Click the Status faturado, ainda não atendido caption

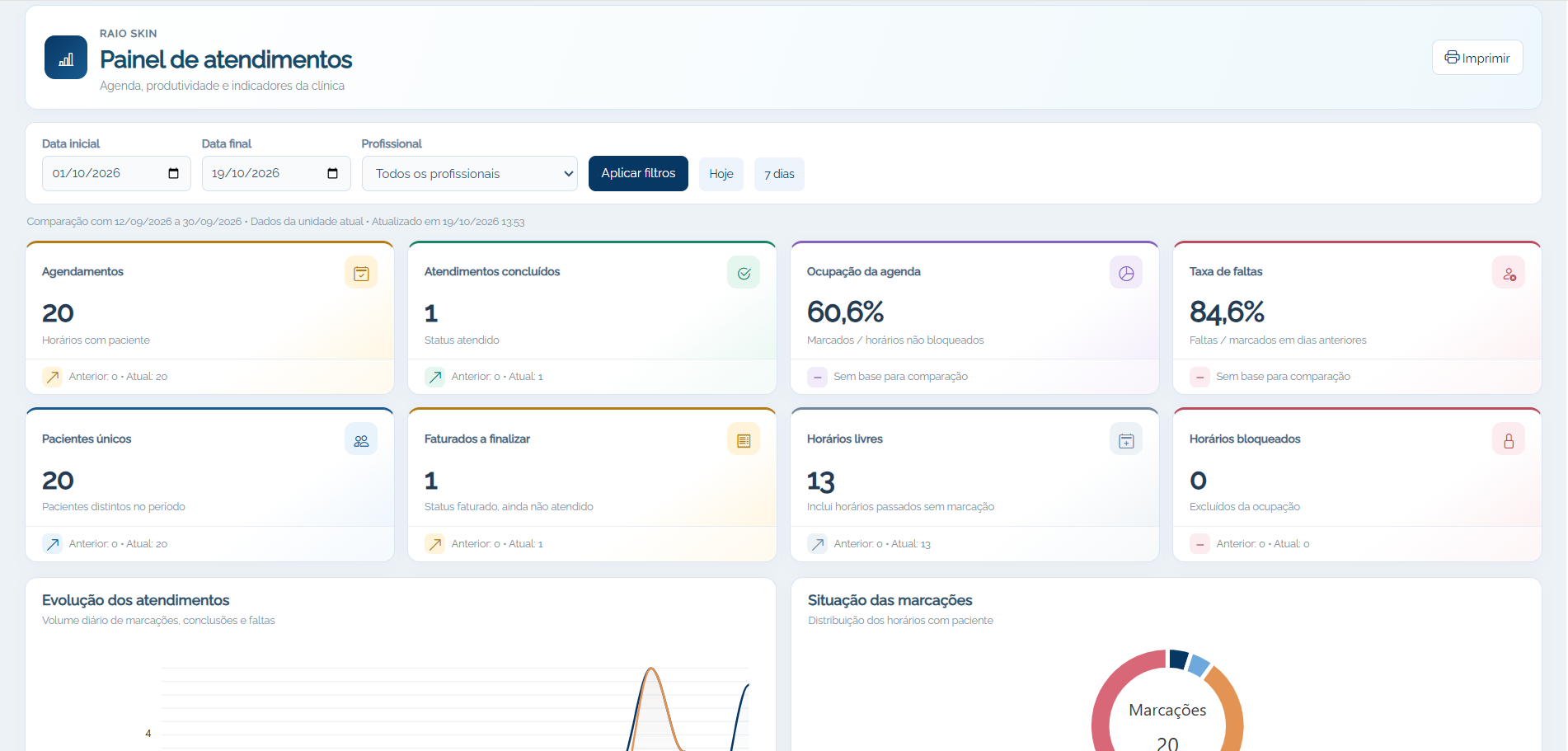point(509,507)
